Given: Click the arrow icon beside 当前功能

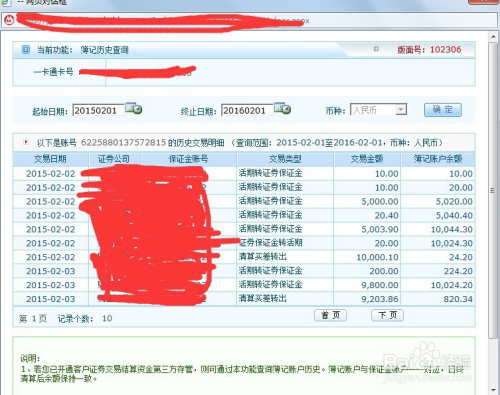Looking at the screenshot, I should pos(26,50).
